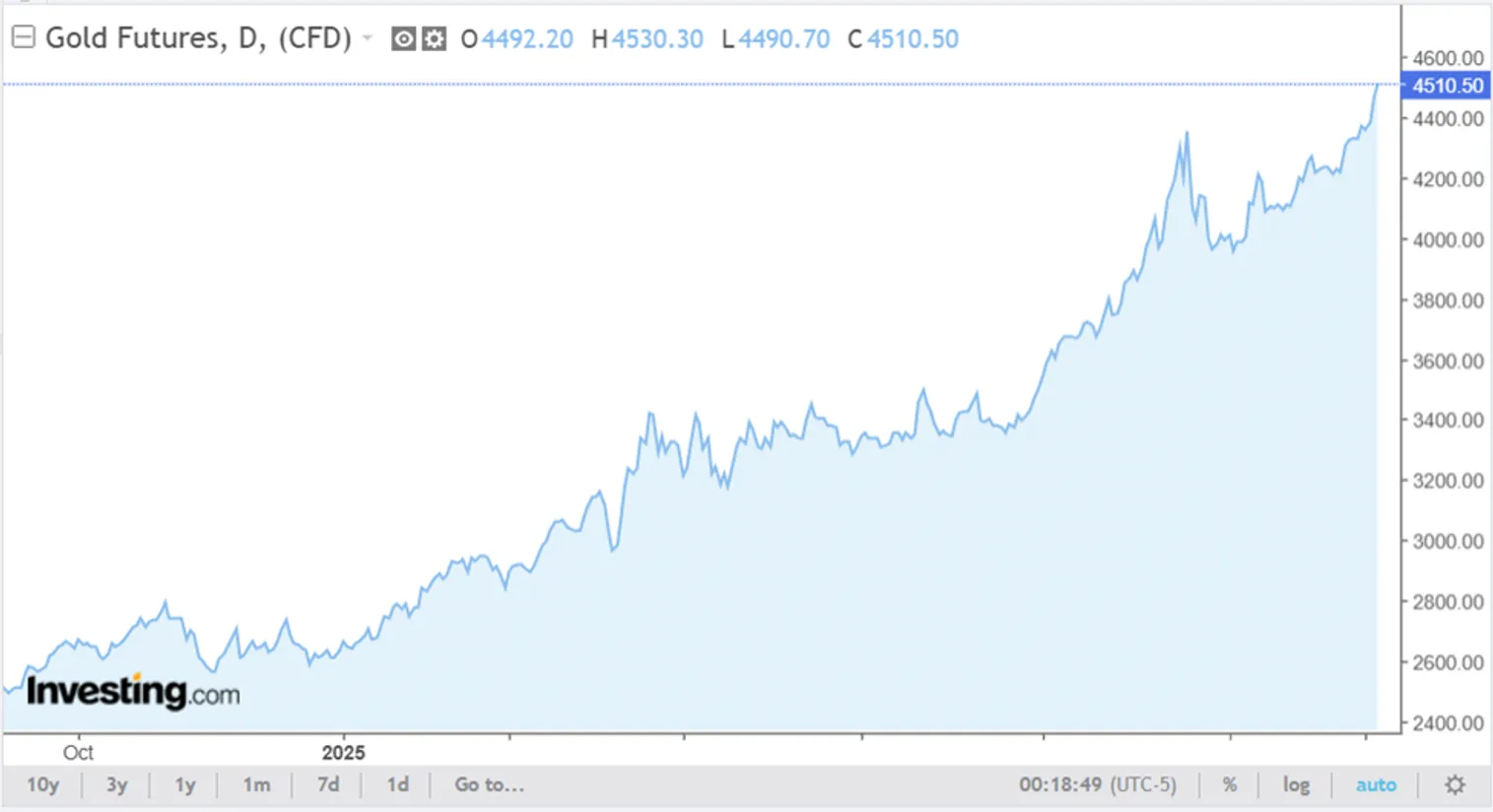Collapse the Gold Futures legend box
This screenshot has height=812, width=1493.
click(23, 38)
